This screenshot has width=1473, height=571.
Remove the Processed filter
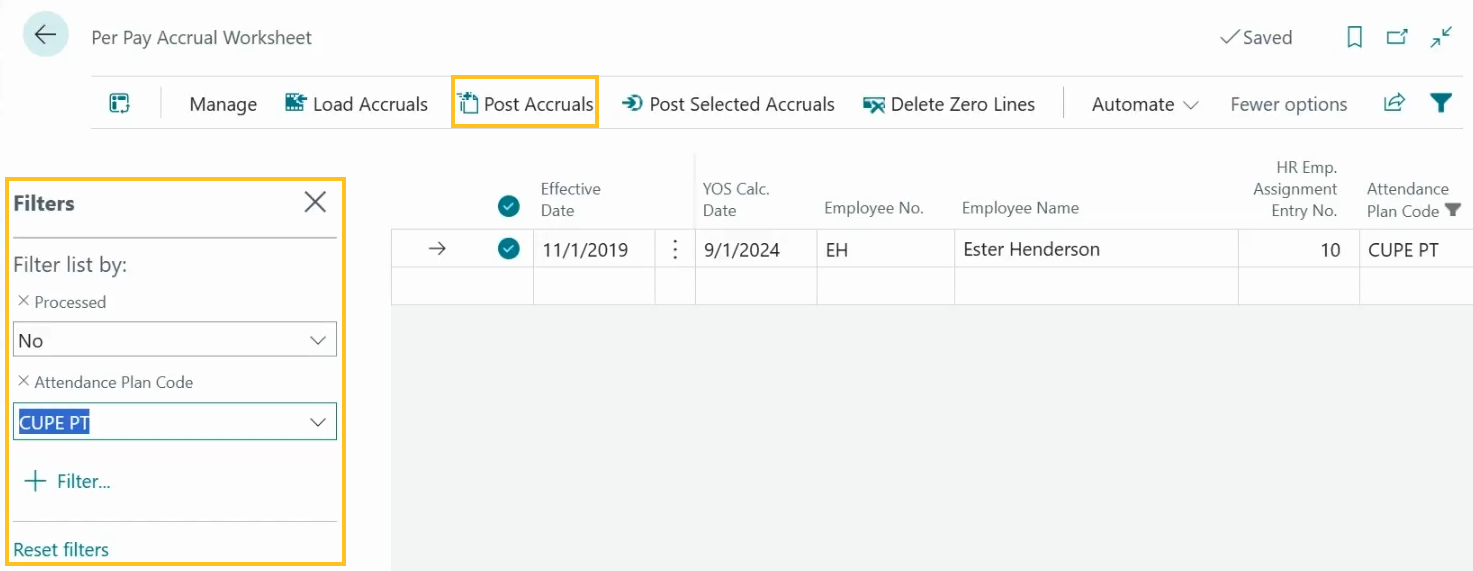tap(23, 301)
